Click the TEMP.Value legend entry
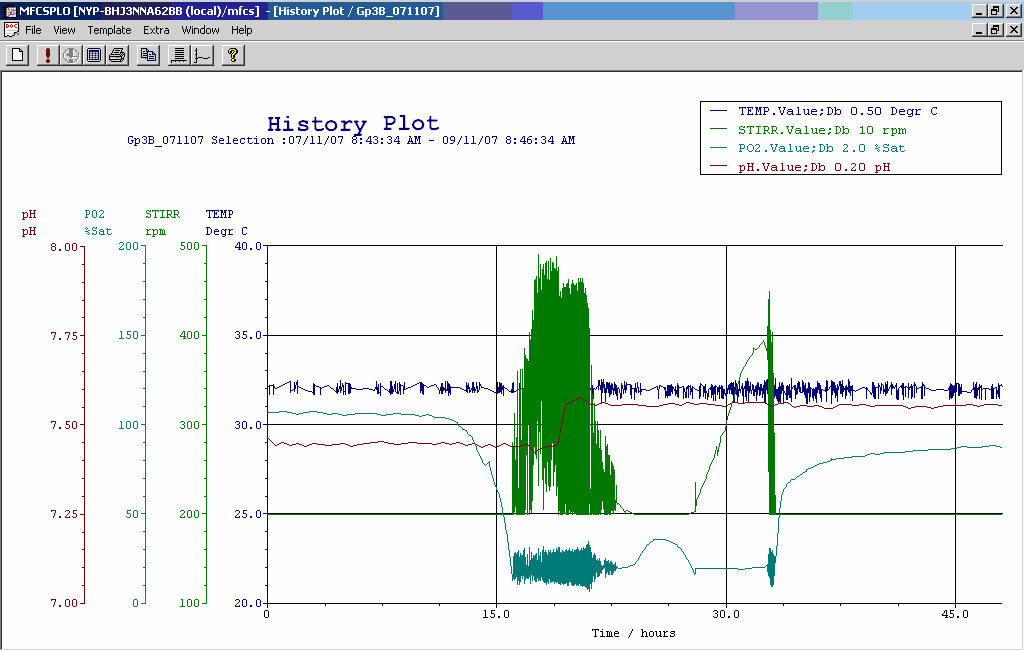Screen dimensions: 1024x650 tap(837, 112)
